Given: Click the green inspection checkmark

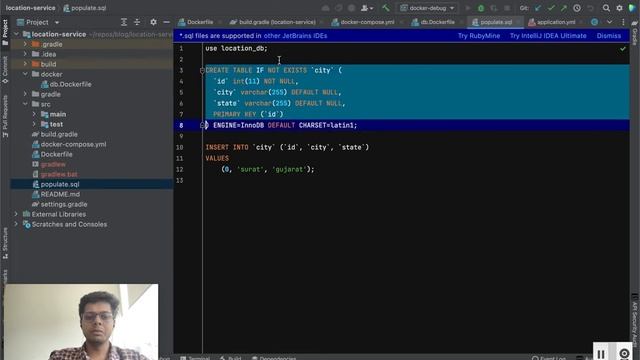Looking at the screenshot, I should pyautogui.click(x=622, y=49).
